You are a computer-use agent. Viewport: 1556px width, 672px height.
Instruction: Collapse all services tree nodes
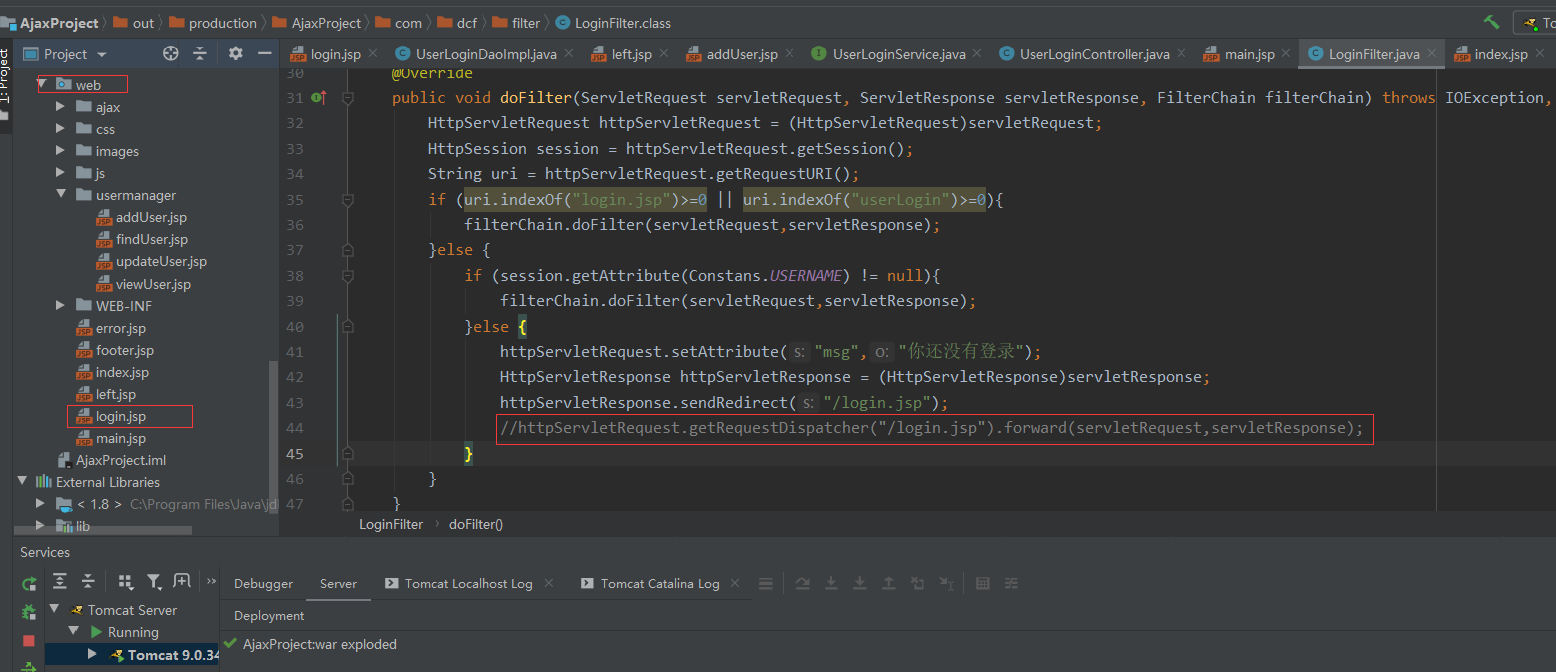(88, 581)
